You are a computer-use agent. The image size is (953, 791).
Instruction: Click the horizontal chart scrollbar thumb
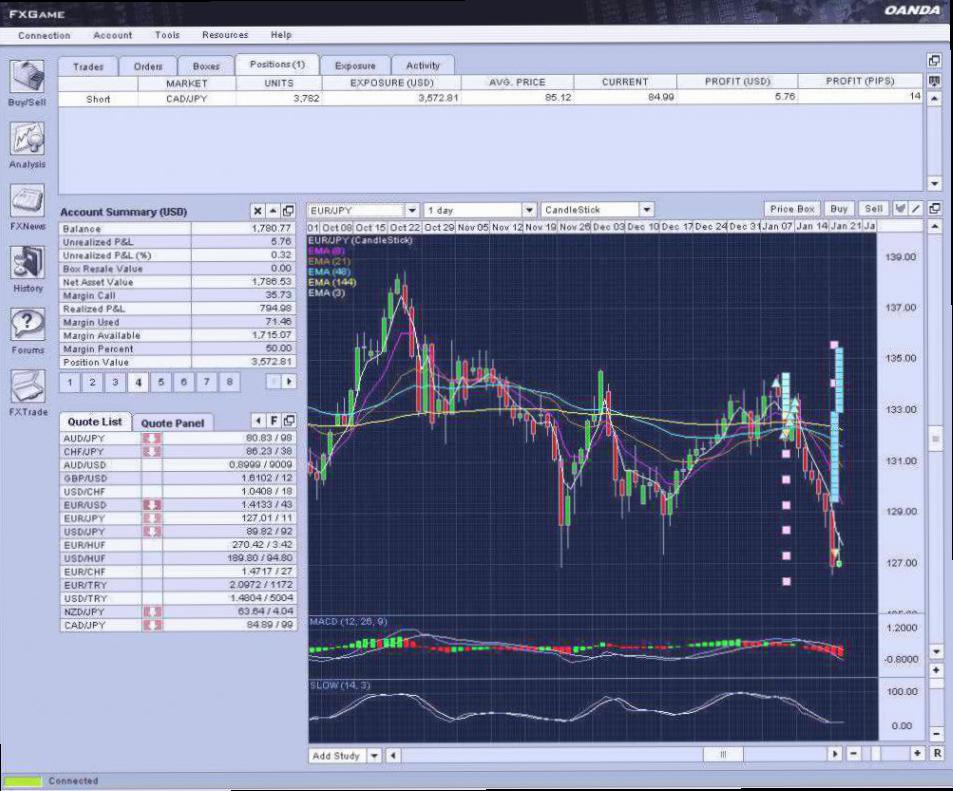[x=723, y=755]
